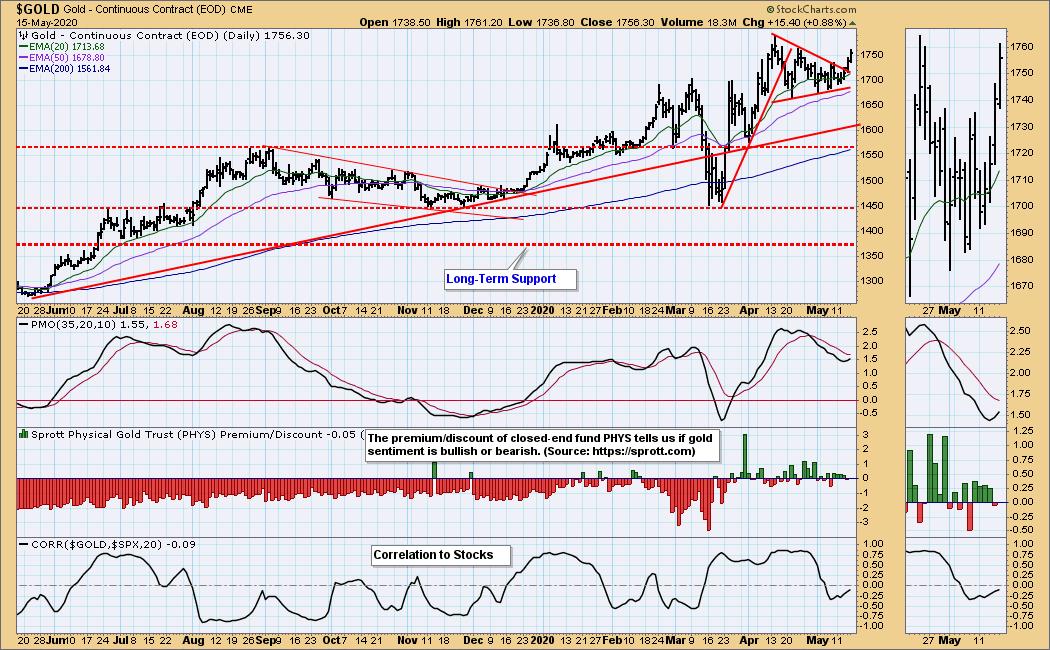The width and height of the screenshot is (1050, 650).
Task: Click the PHYS legend bar icon
Action: (x=23, y=434)
